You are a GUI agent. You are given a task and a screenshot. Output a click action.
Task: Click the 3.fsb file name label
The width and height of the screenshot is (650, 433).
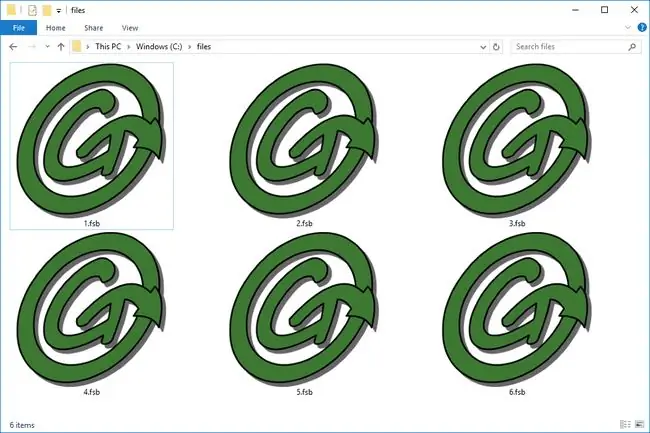[517, 223]
